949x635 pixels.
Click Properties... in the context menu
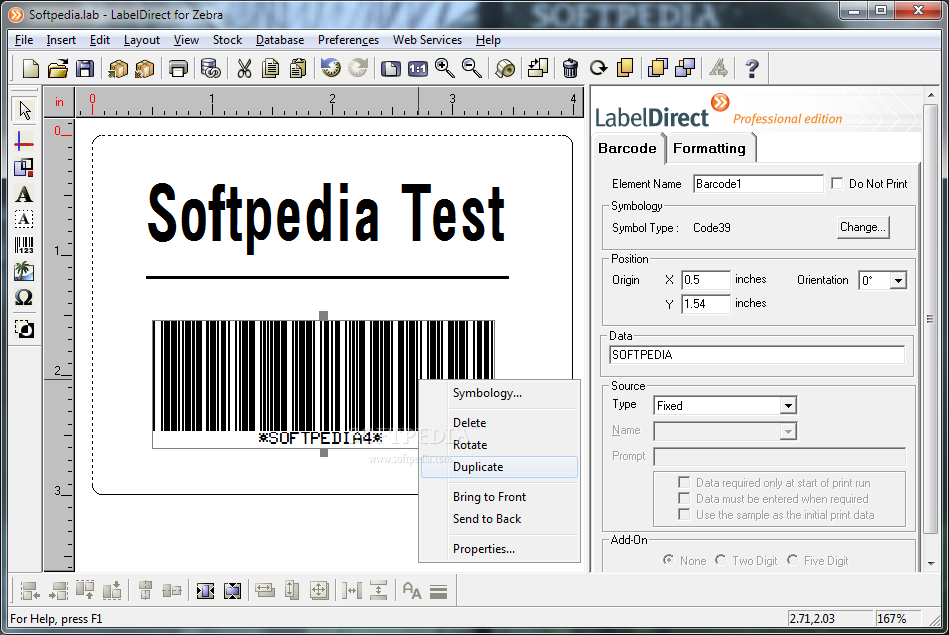(x=499, y=548)
